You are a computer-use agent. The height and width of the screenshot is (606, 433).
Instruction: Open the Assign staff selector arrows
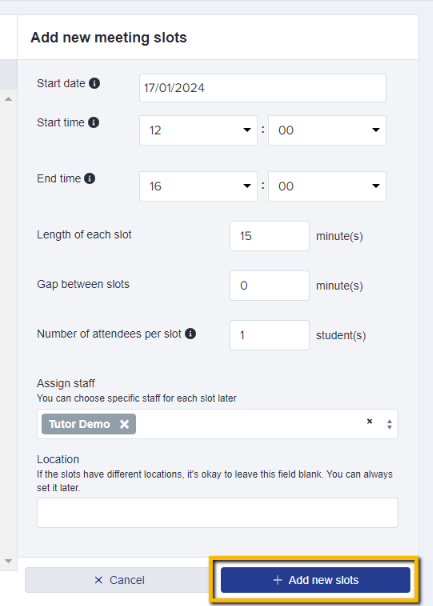(389, 424)
